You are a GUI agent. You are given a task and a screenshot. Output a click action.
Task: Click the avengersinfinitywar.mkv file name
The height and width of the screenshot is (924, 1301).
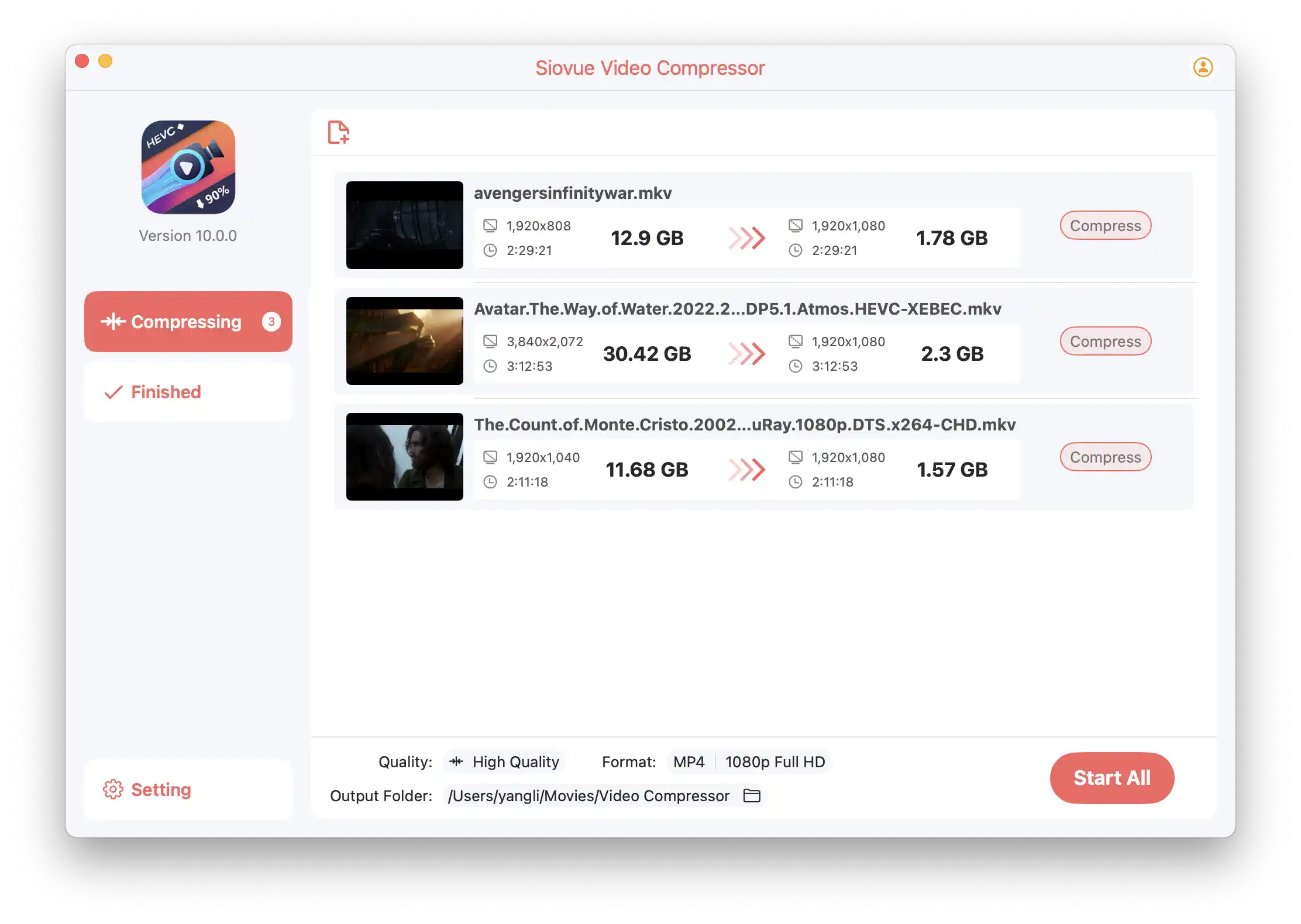click(573, 193)
